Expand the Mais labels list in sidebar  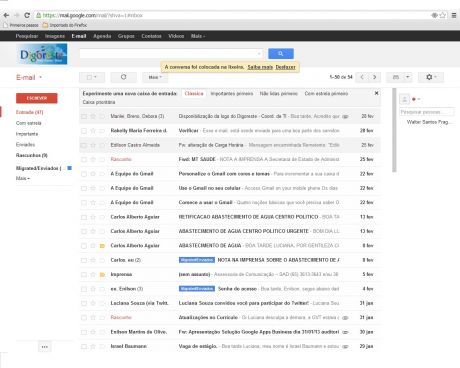(x=23, y=178)
